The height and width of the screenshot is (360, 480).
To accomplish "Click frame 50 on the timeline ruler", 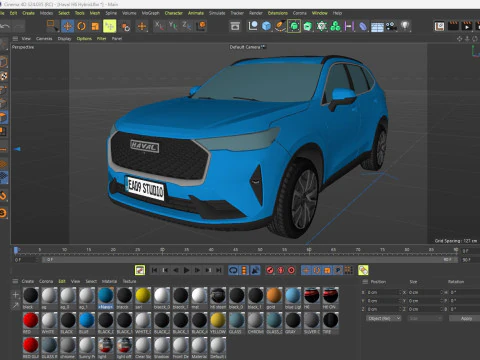I will pyautogui.click(x=260, y=250).
